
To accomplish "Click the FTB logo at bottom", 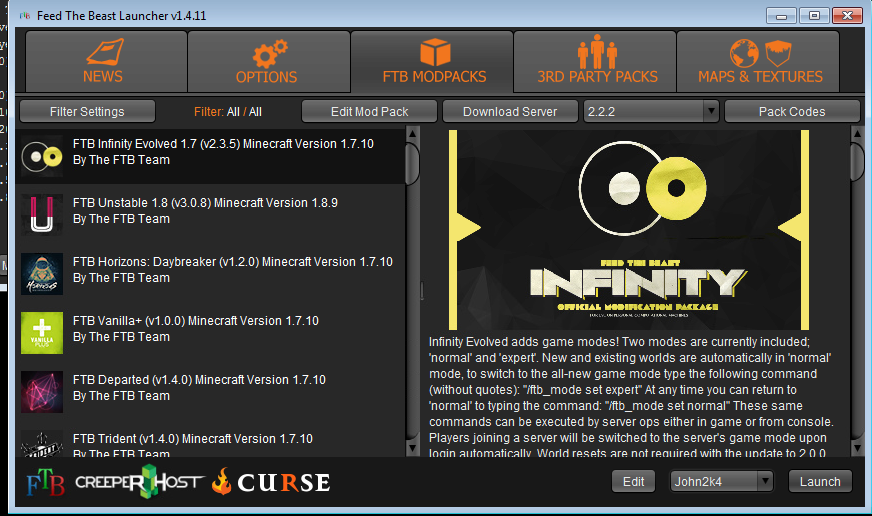I will click(46, 482).
